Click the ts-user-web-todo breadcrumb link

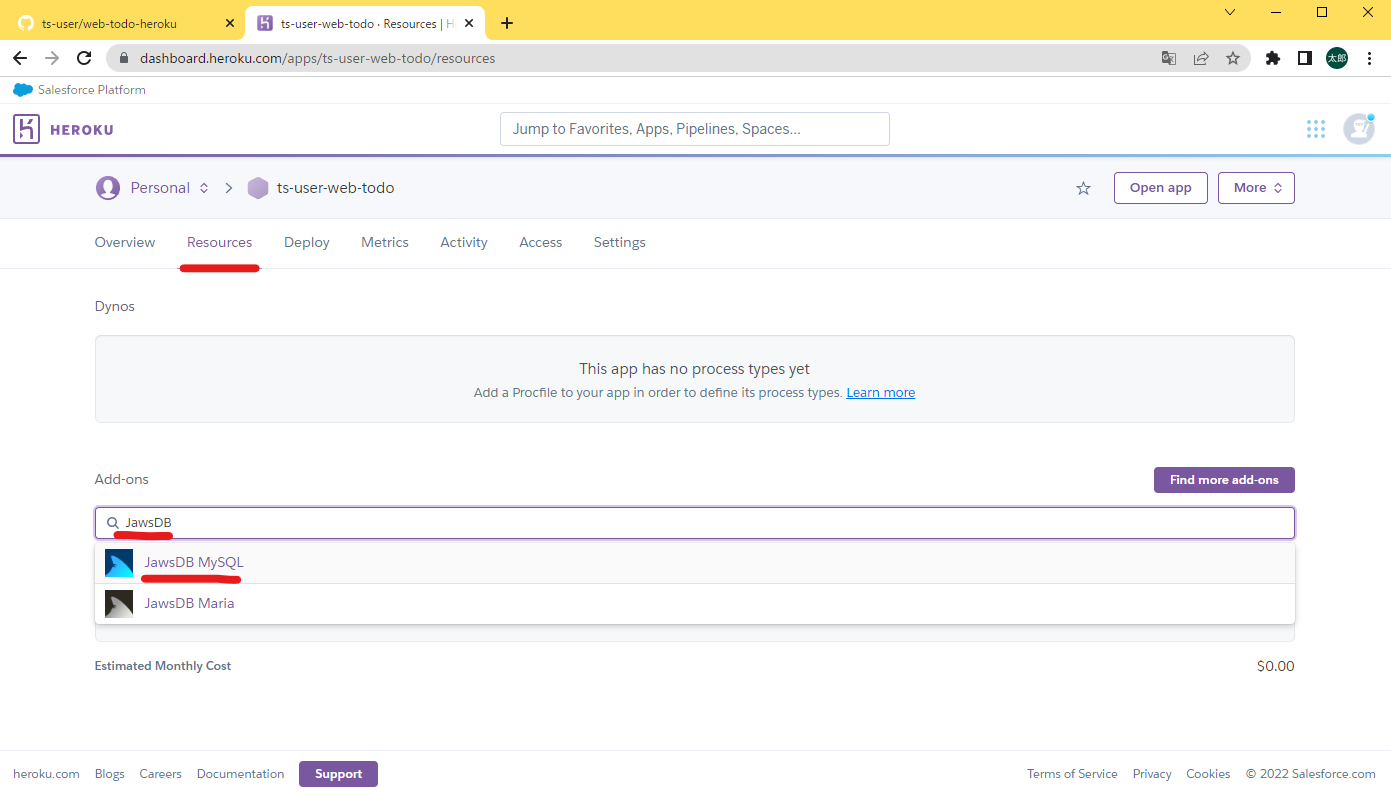[x=335, y=188]
